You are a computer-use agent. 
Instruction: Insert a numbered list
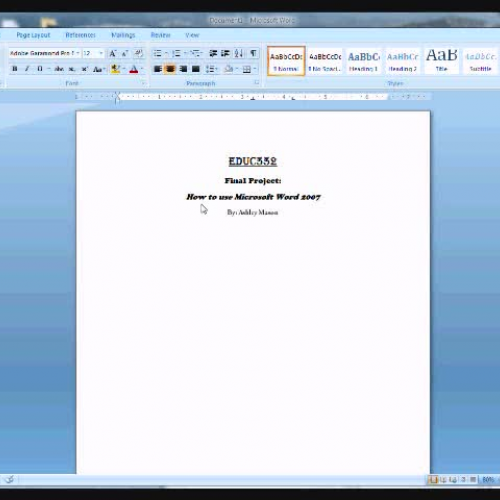[177, 53]
